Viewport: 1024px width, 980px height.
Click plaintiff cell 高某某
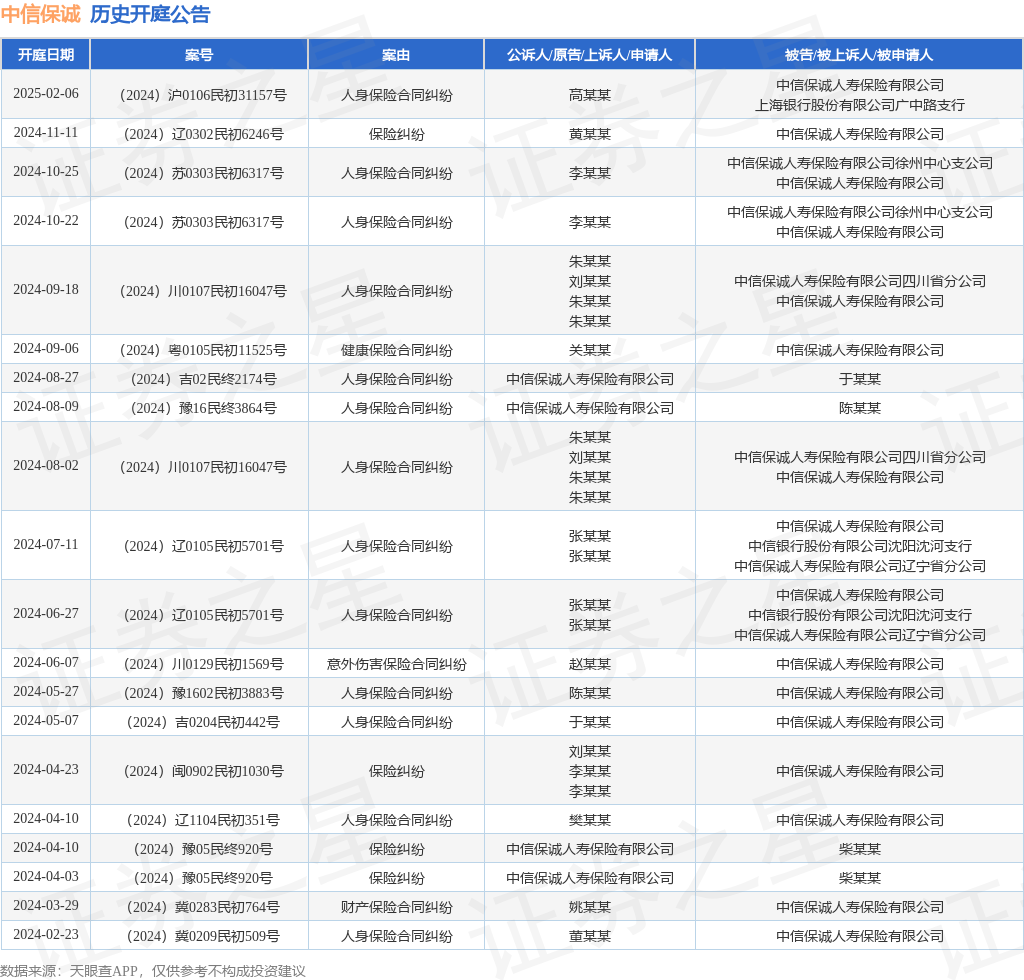point(590,95)
